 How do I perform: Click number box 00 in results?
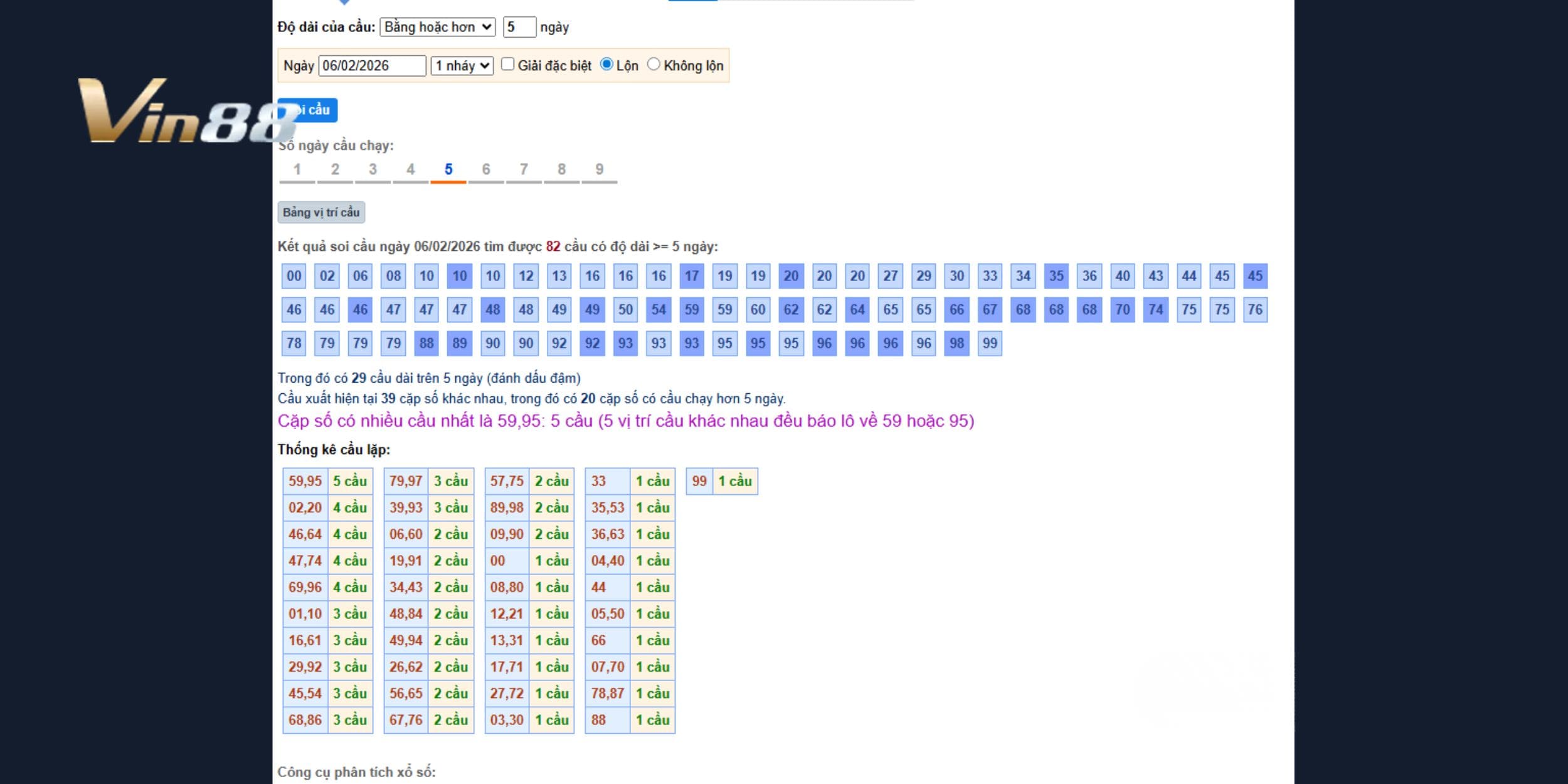click(x=294, y=276)
